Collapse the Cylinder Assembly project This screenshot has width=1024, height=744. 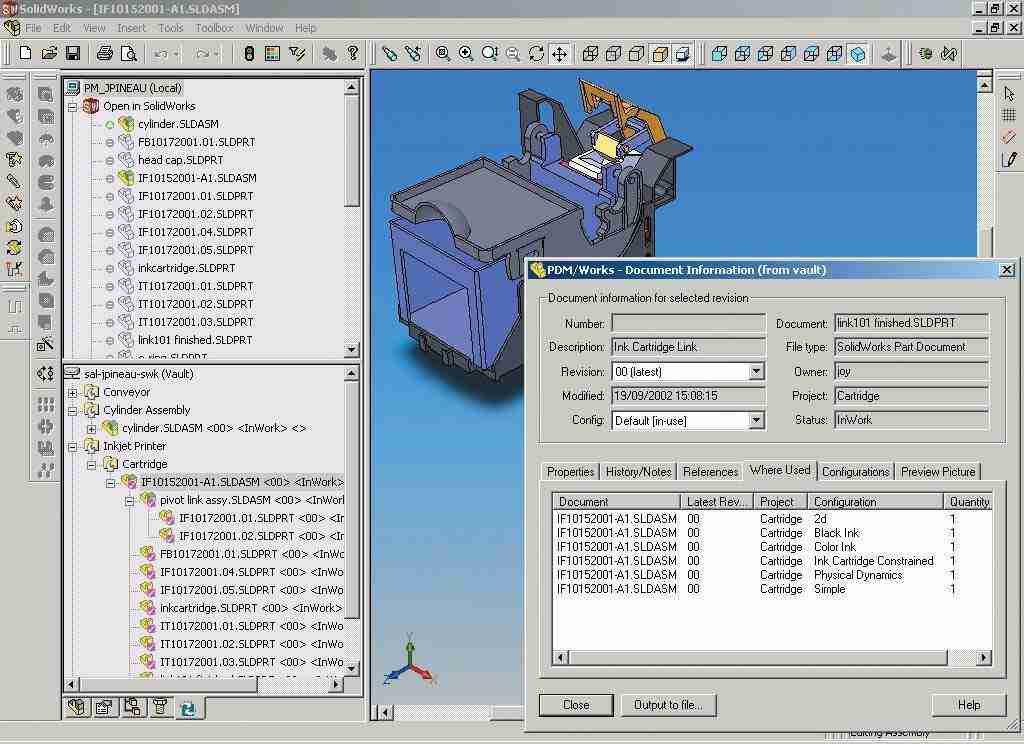72,410
